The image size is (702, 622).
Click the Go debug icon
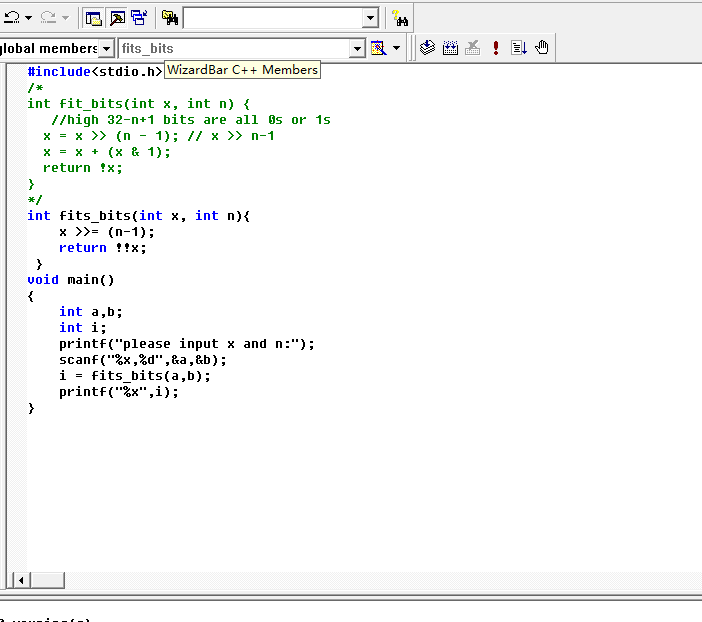[518, 47]
